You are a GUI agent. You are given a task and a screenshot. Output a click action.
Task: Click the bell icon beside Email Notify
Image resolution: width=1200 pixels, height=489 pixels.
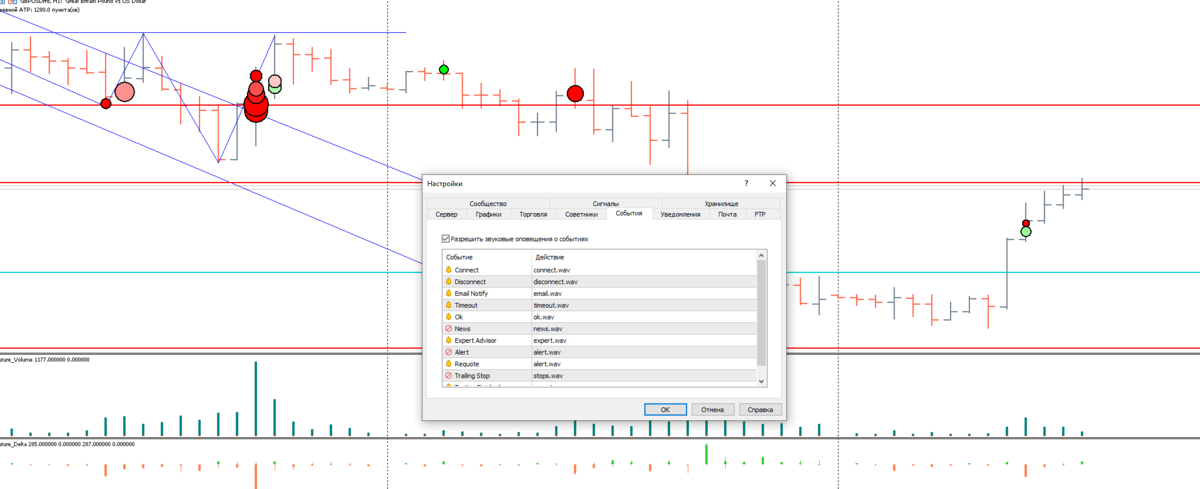click(449, 293)
